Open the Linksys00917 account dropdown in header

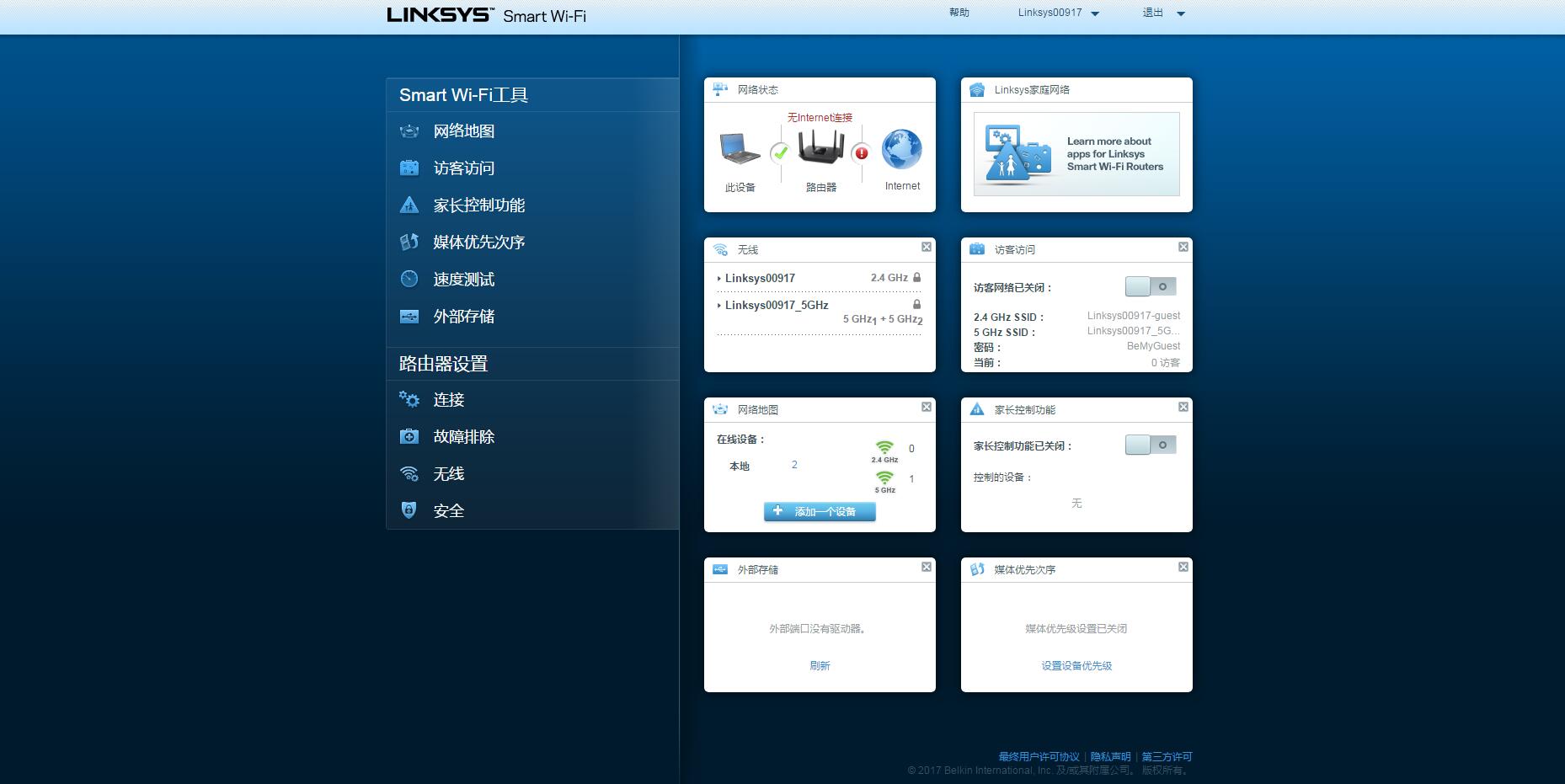pyautogui.click(x=1058, y=13)
